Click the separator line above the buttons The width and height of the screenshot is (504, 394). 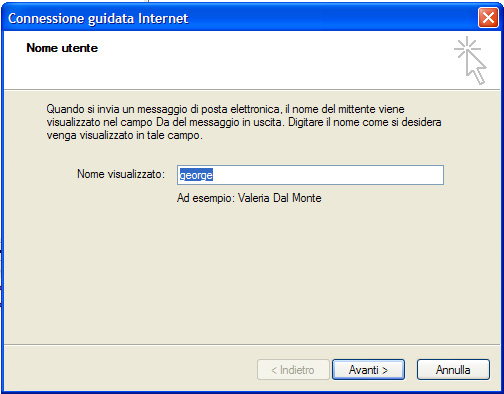tap(252, 344)
